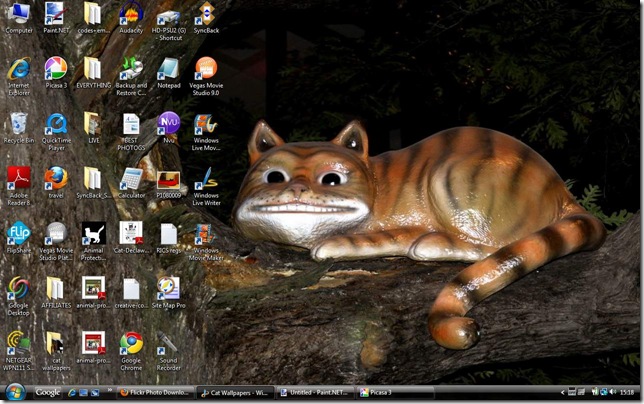The height and width of the screenshot is (404, 644).
Task: Open Picasa 3 desktop icon
Action: pos(55,70)
